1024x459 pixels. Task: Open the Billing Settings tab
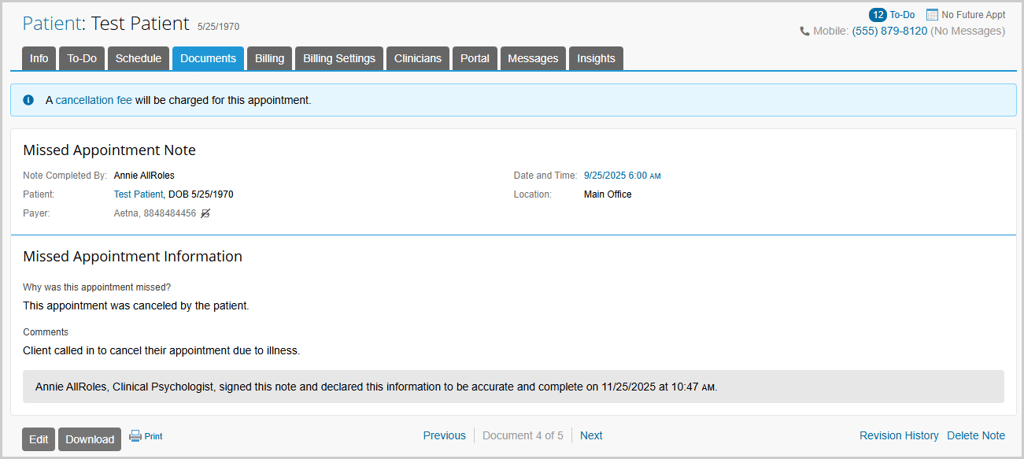click(339, 59)
